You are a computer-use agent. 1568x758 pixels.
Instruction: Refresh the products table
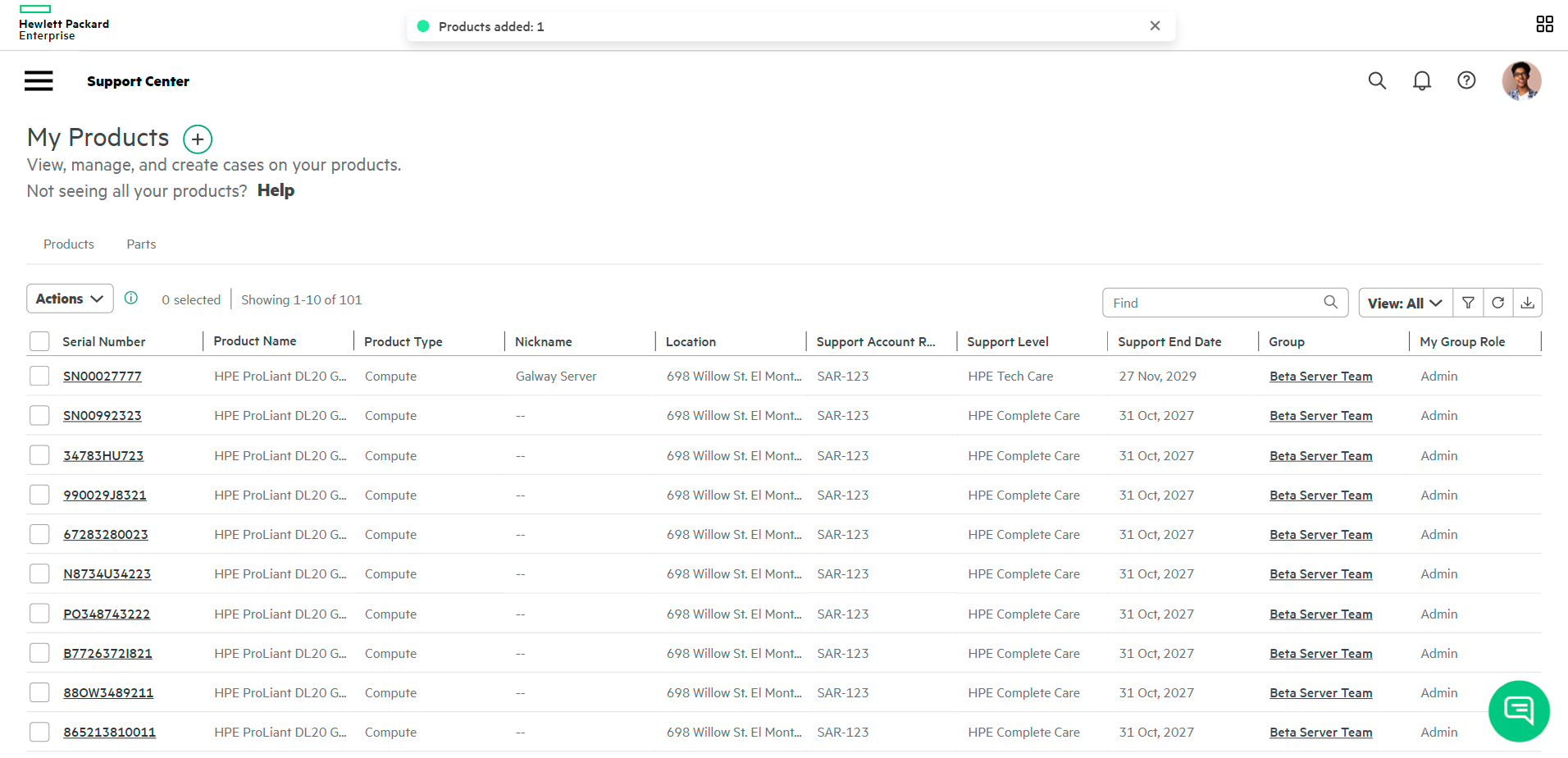pyautogui.click(x=1497, y=303)
